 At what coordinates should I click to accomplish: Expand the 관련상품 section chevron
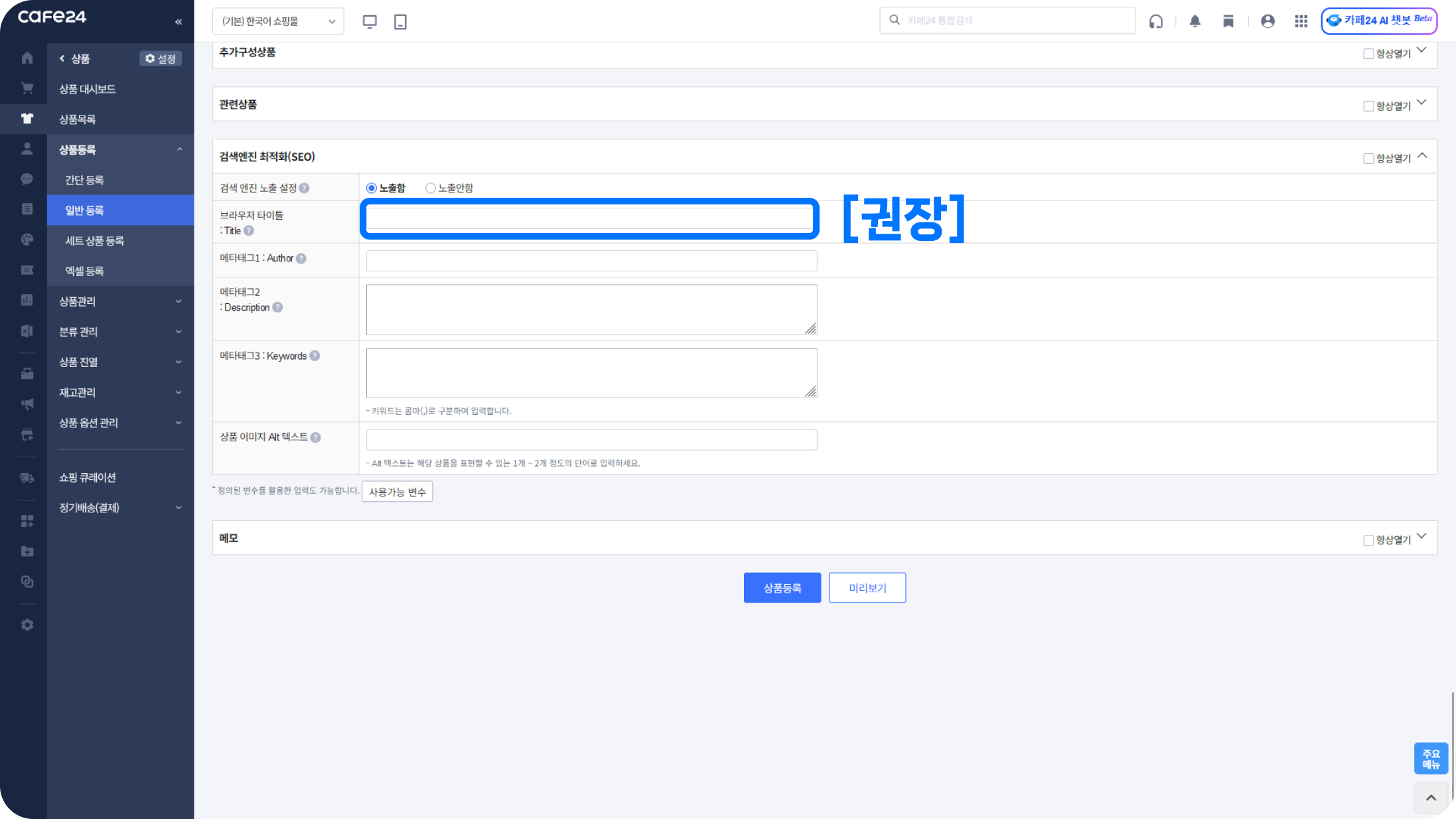pos(1421,103)
